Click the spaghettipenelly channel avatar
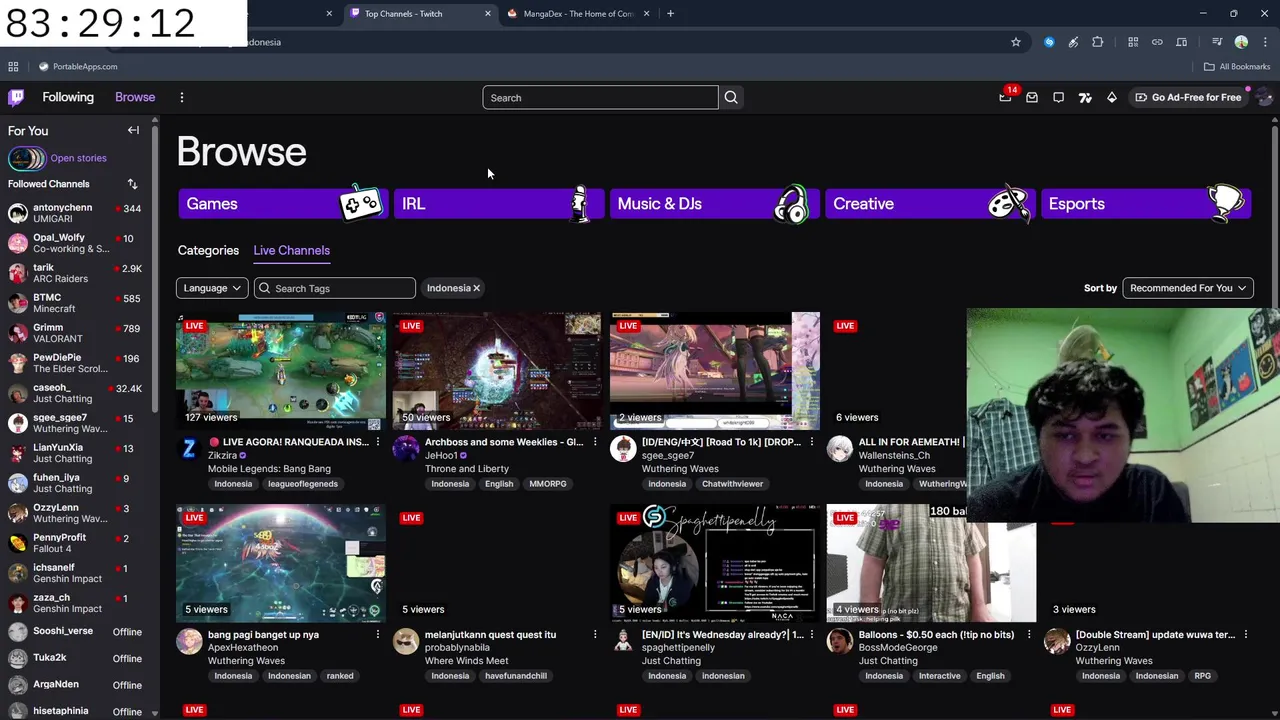Viewport: 1280px width, 720px height. pyautogui.click(x=623, y=641)
